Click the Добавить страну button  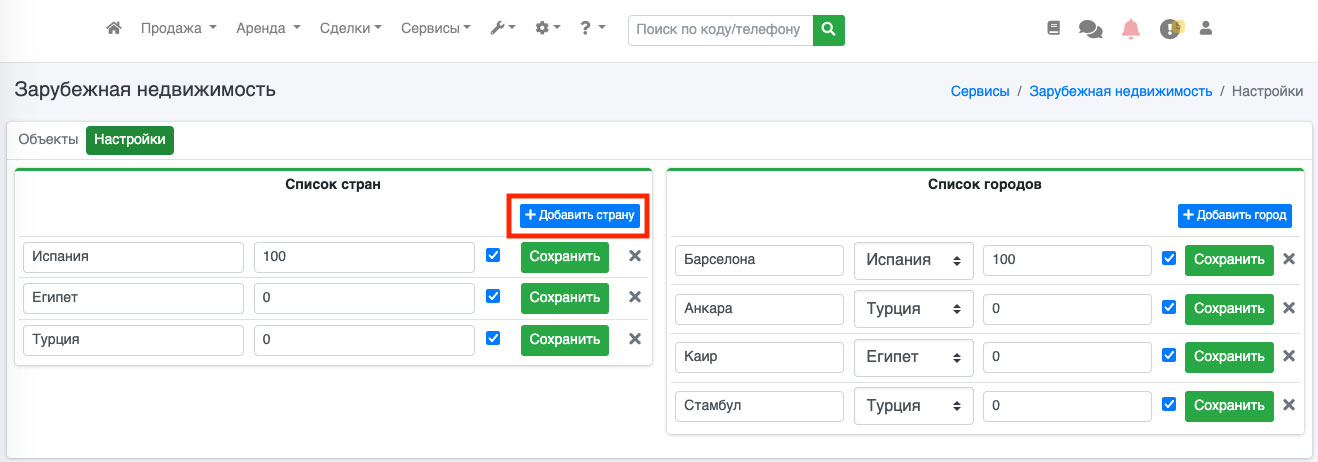pos(580,216)
